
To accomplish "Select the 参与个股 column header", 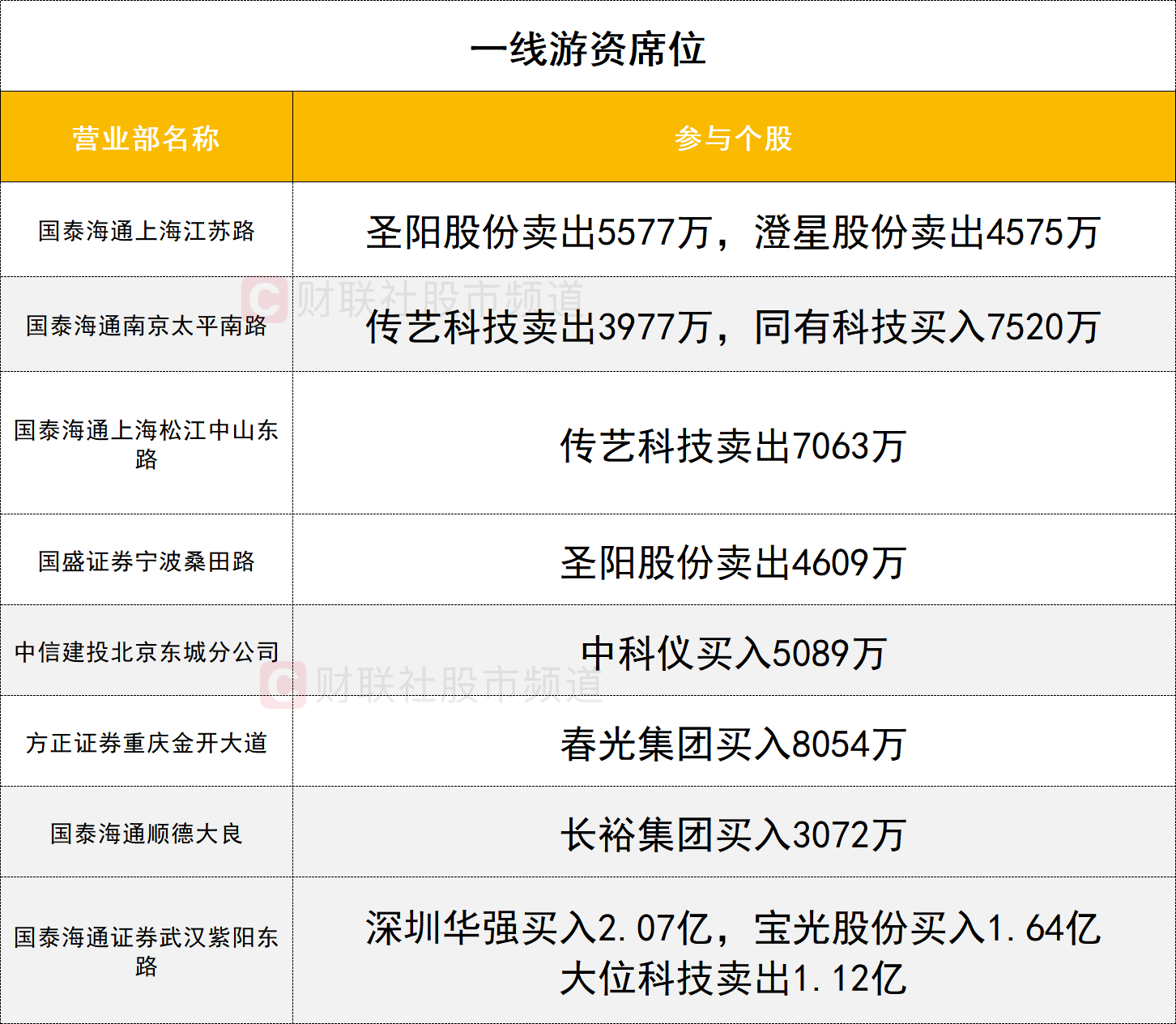I will (x=734, y=138).
